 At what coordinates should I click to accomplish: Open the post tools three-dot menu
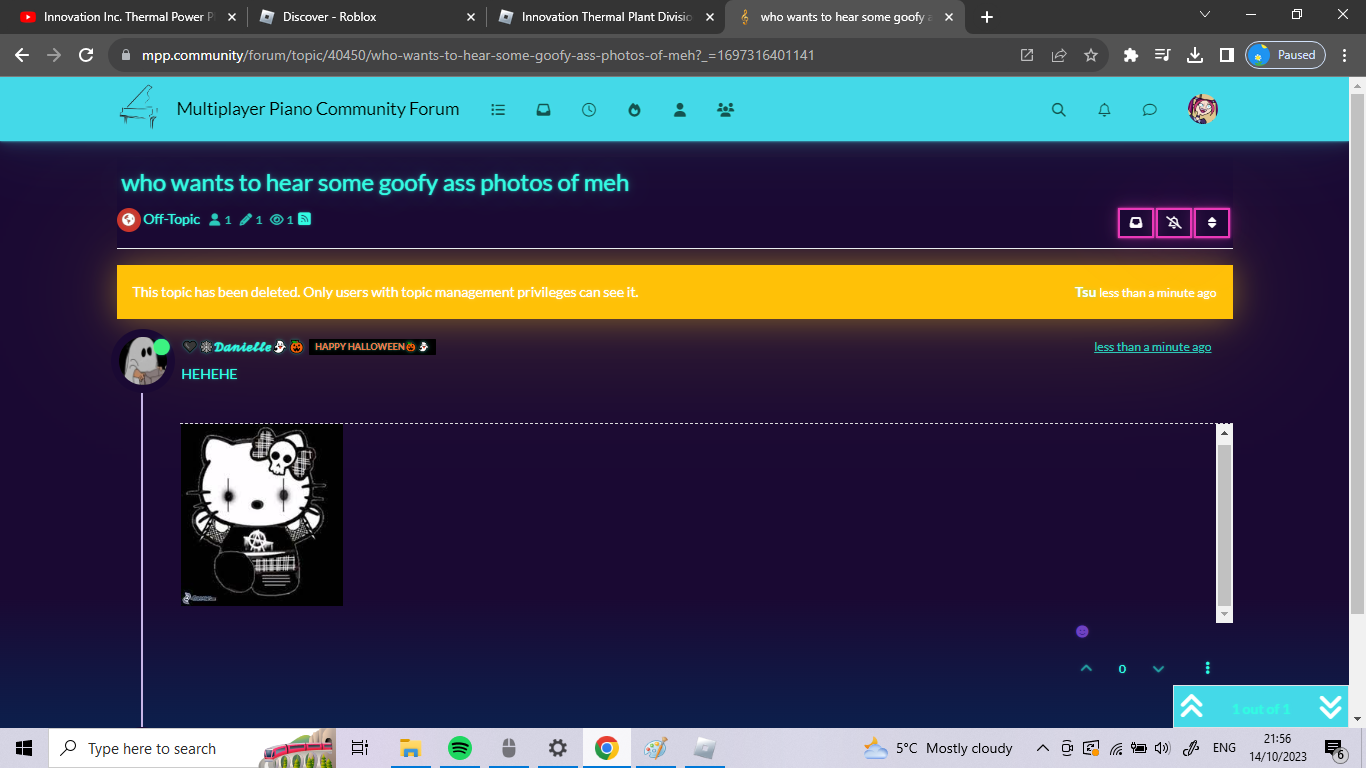(1208, 668)
